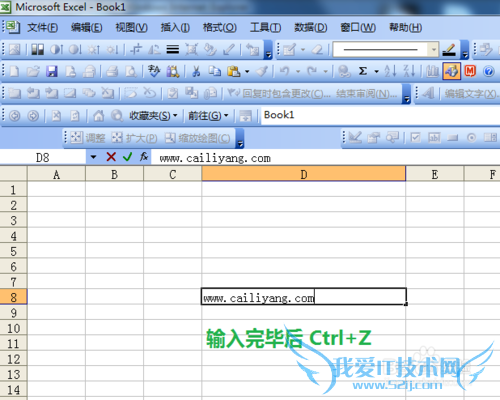Select column D header
The width and height of the screenshot is (500, 400).
point(304,174)
